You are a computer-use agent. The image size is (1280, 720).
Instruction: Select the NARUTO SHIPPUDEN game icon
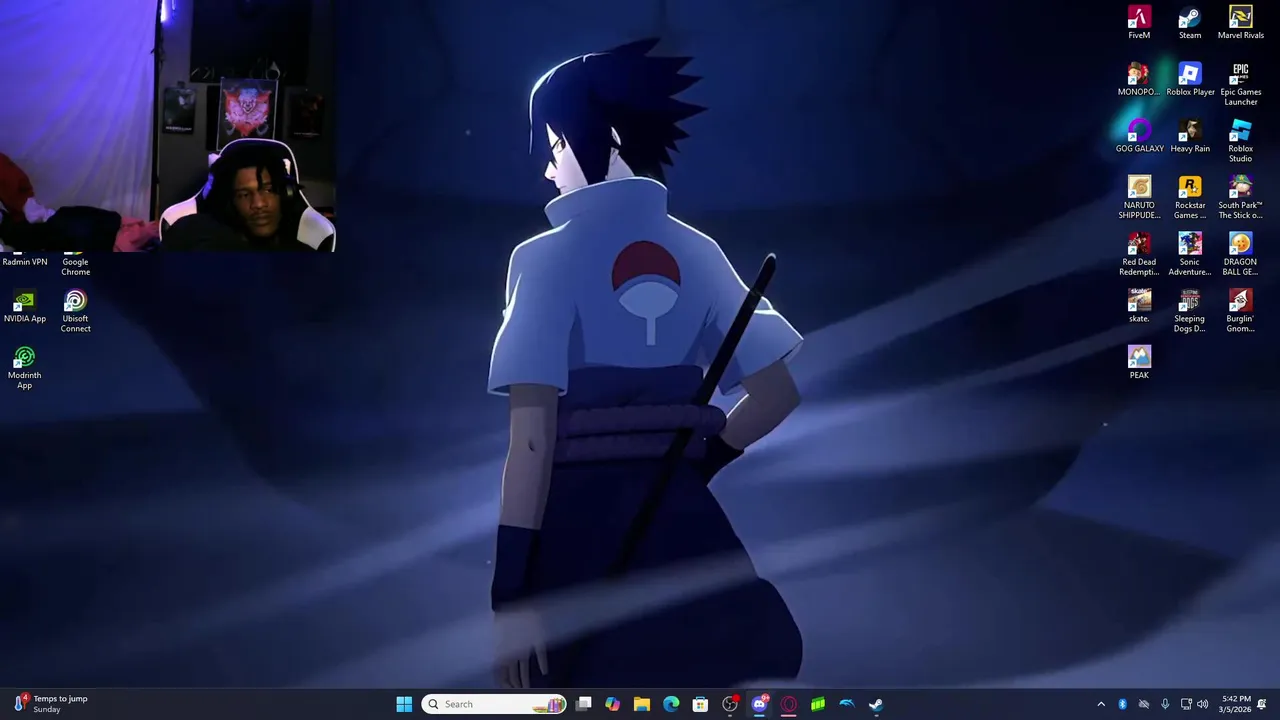pyautogui.click(x=1139, y=198)
